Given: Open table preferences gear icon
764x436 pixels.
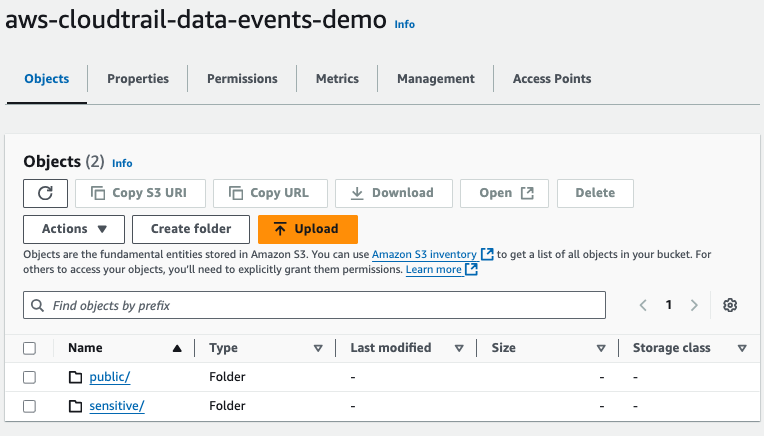Looking at the screenshot, I should pyautogui.click(x=730, y=305).
